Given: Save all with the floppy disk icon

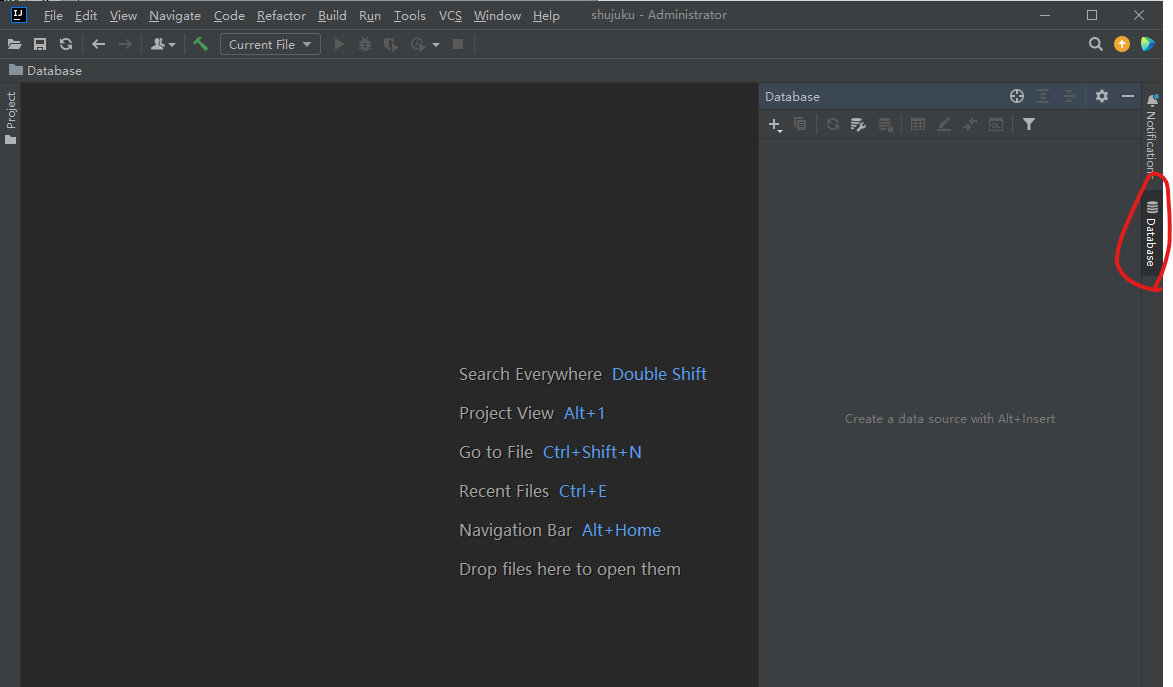Looking at the screenshot, I should (x=40, y=44).
